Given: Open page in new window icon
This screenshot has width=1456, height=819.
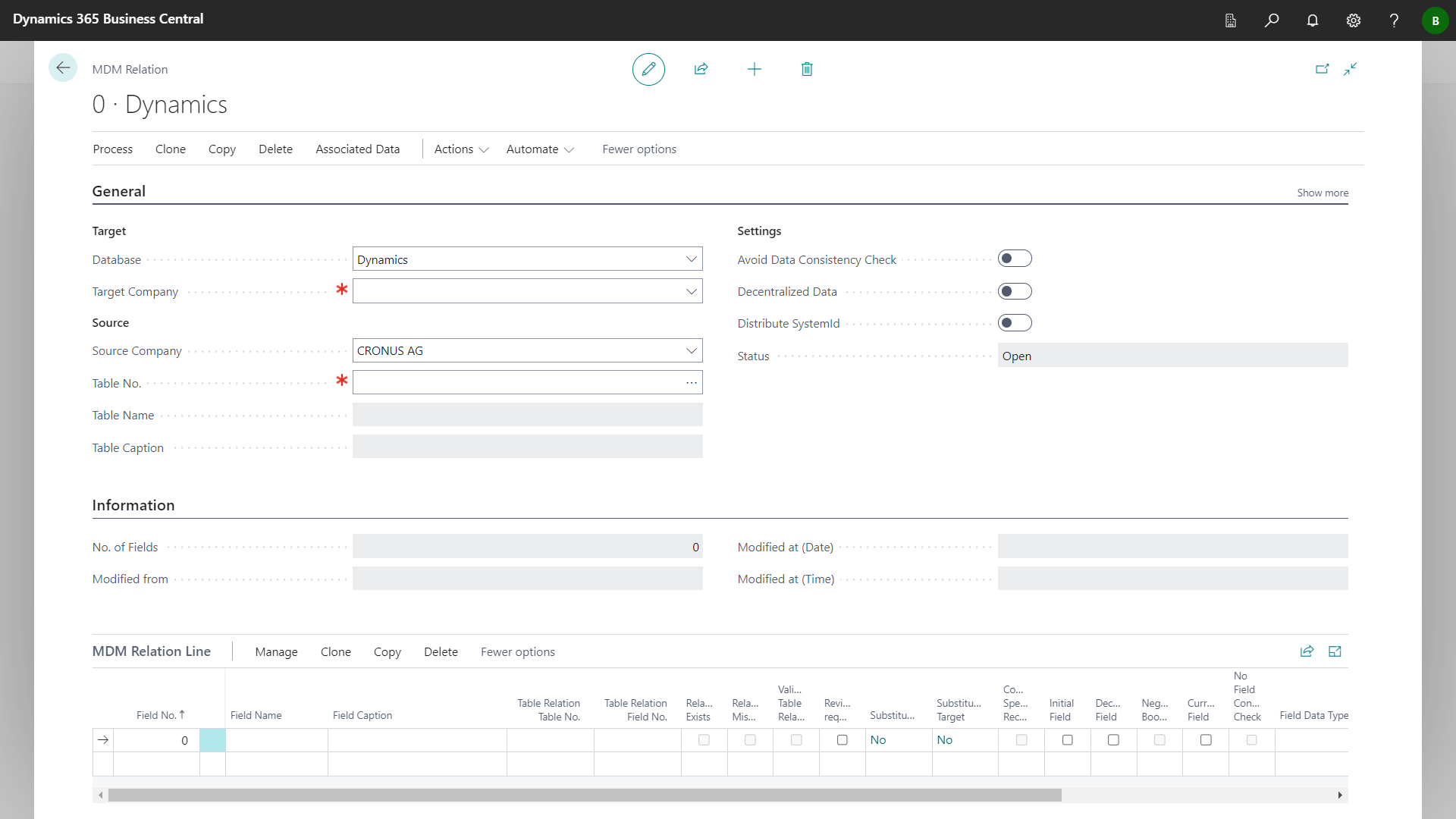Looking at the screenshot, I should 1322,69.
